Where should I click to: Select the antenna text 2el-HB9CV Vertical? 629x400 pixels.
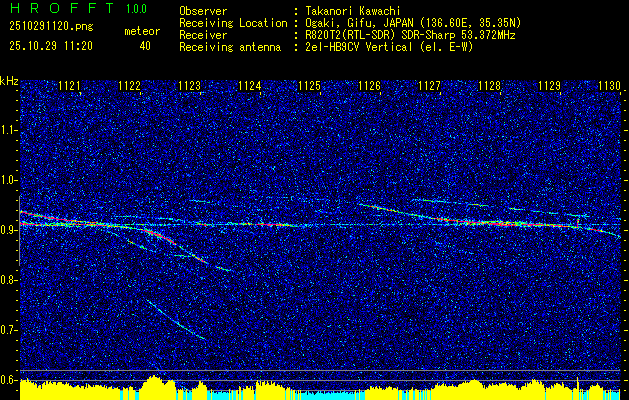359,47
